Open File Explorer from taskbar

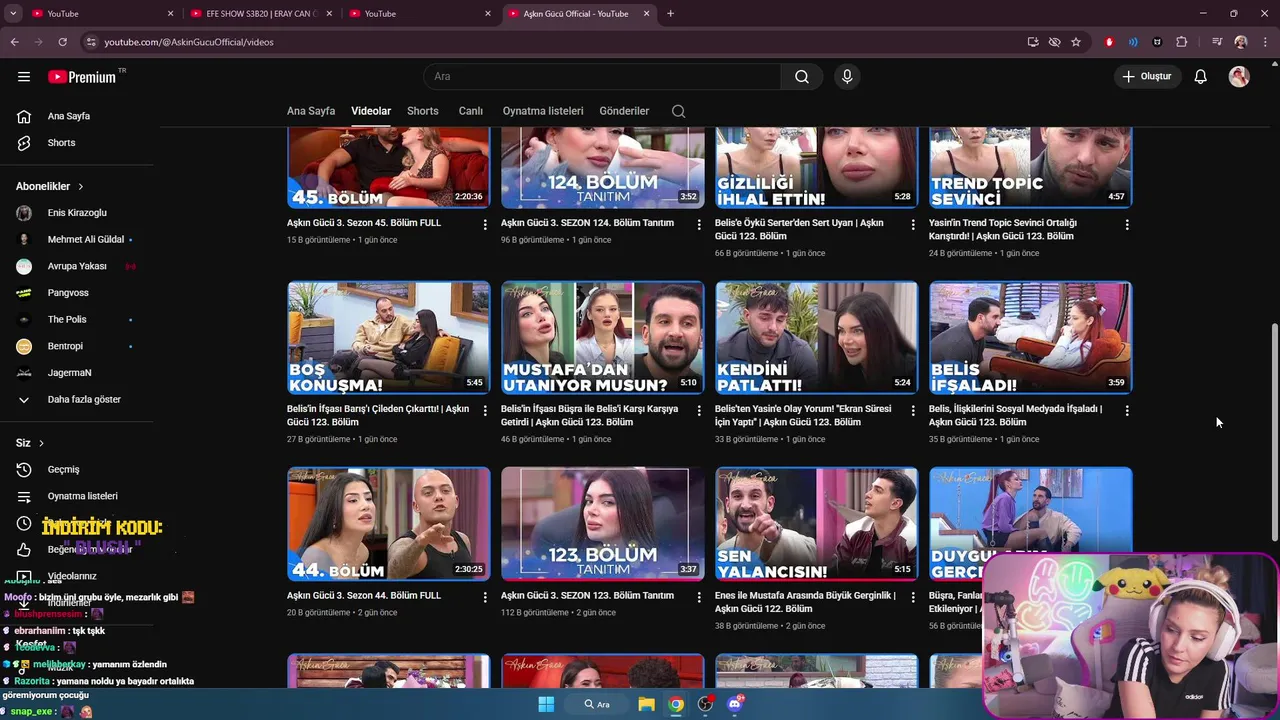[647, 704]
